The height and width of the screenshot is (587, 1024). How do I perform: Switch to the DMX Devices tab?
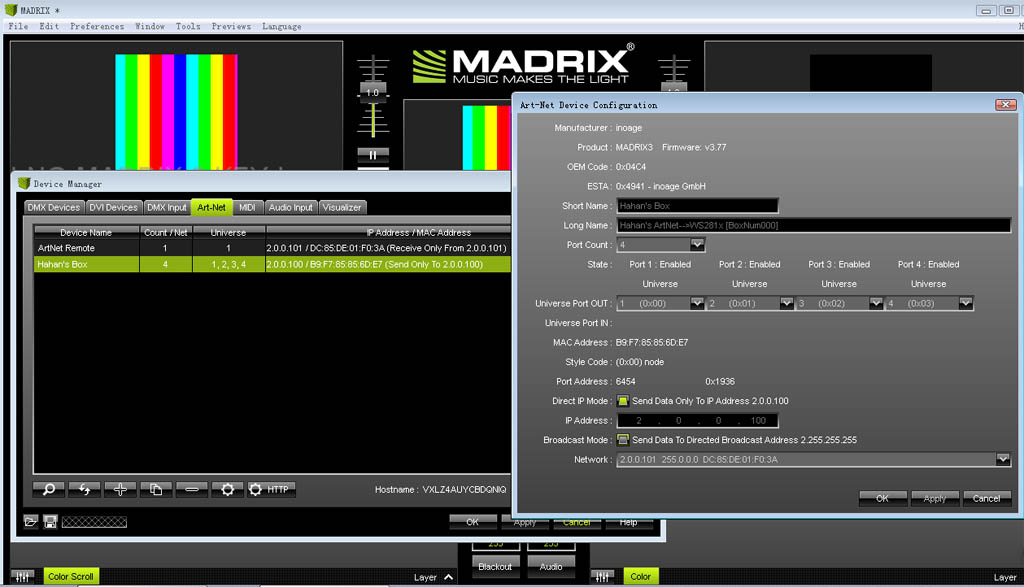pos(54,208)
